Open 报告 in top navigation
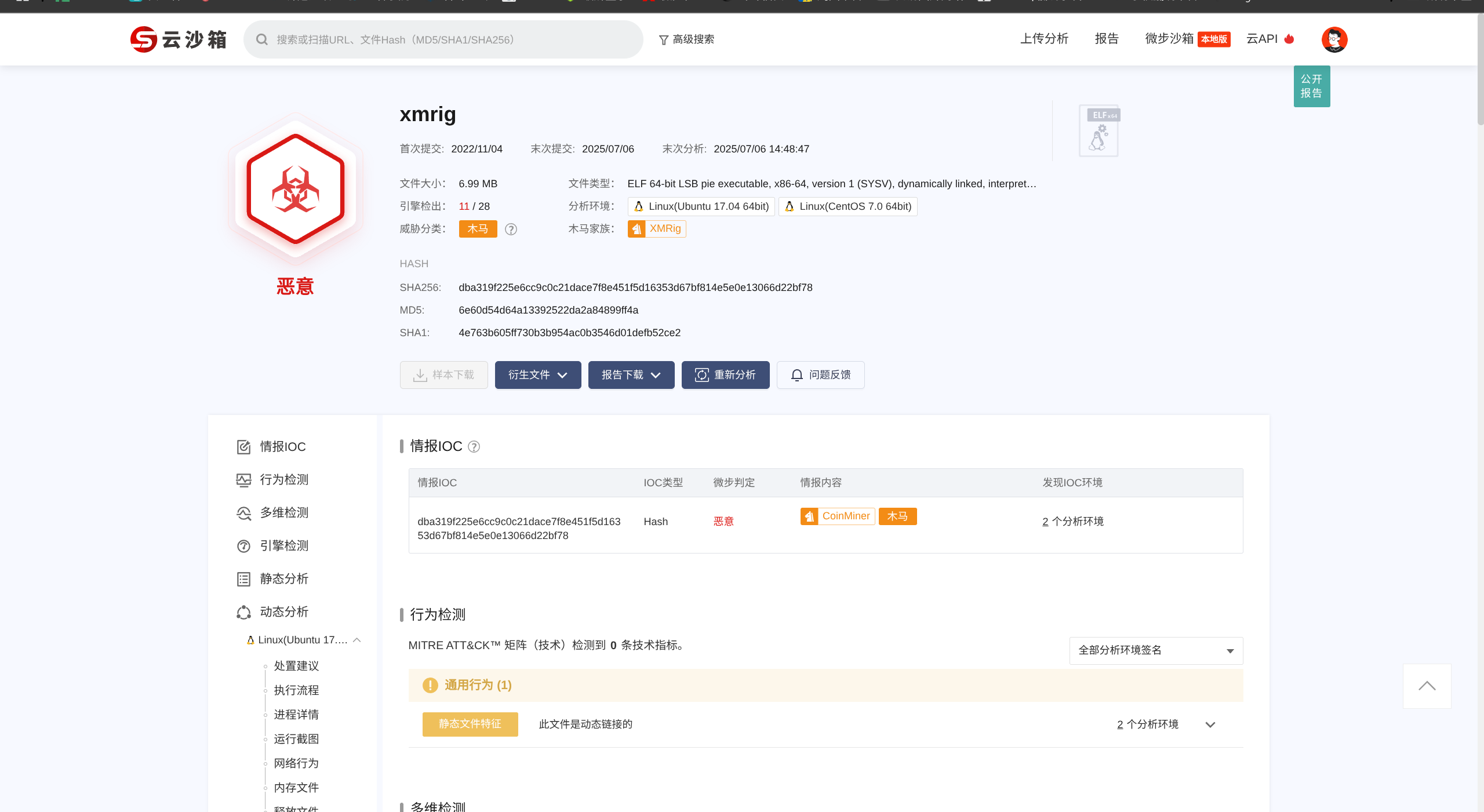 point(1106,39)
